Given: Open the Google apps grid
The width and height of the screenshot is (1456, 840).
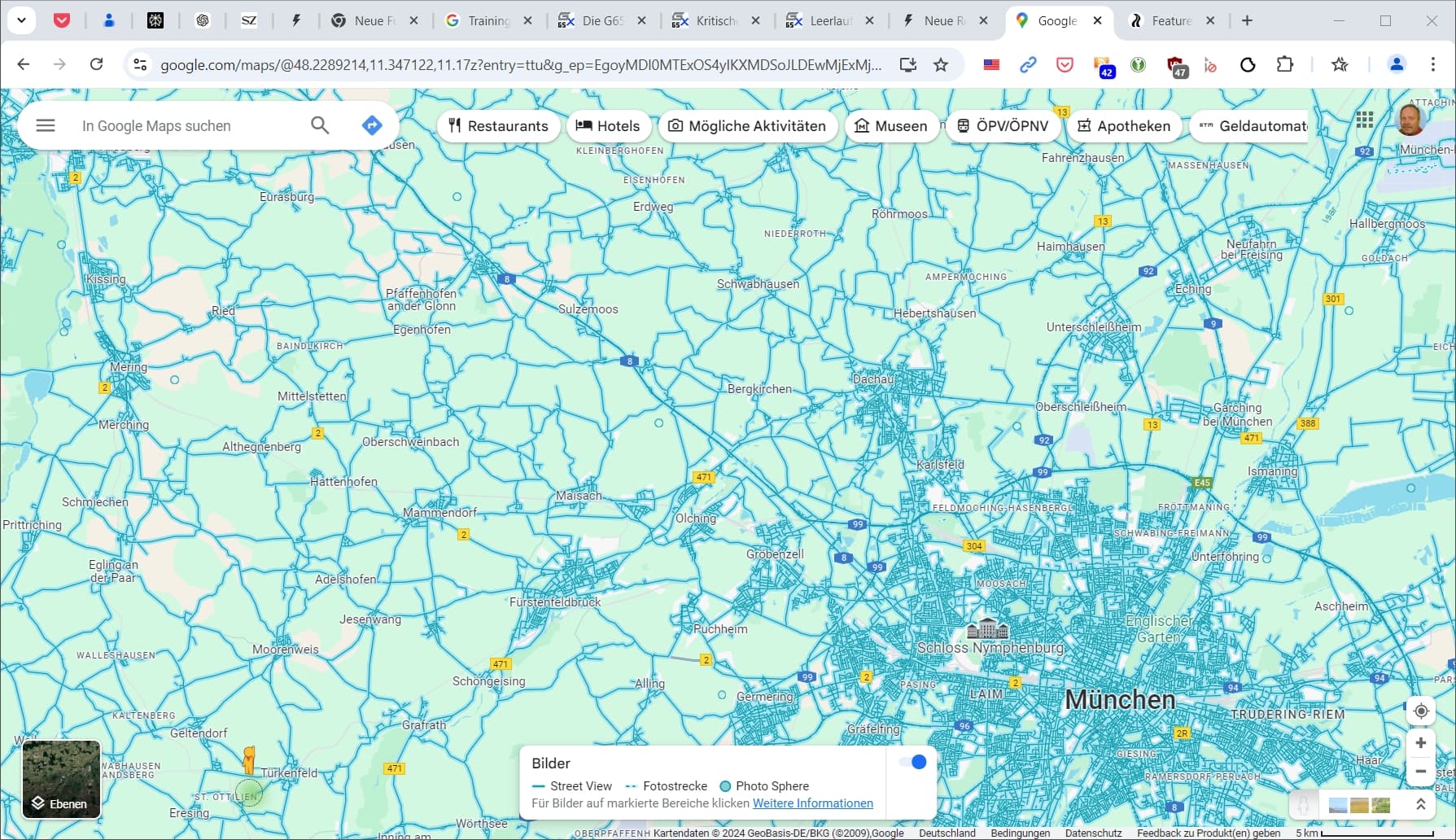Looking at the screenshot, I should [x=1365, y=120].
